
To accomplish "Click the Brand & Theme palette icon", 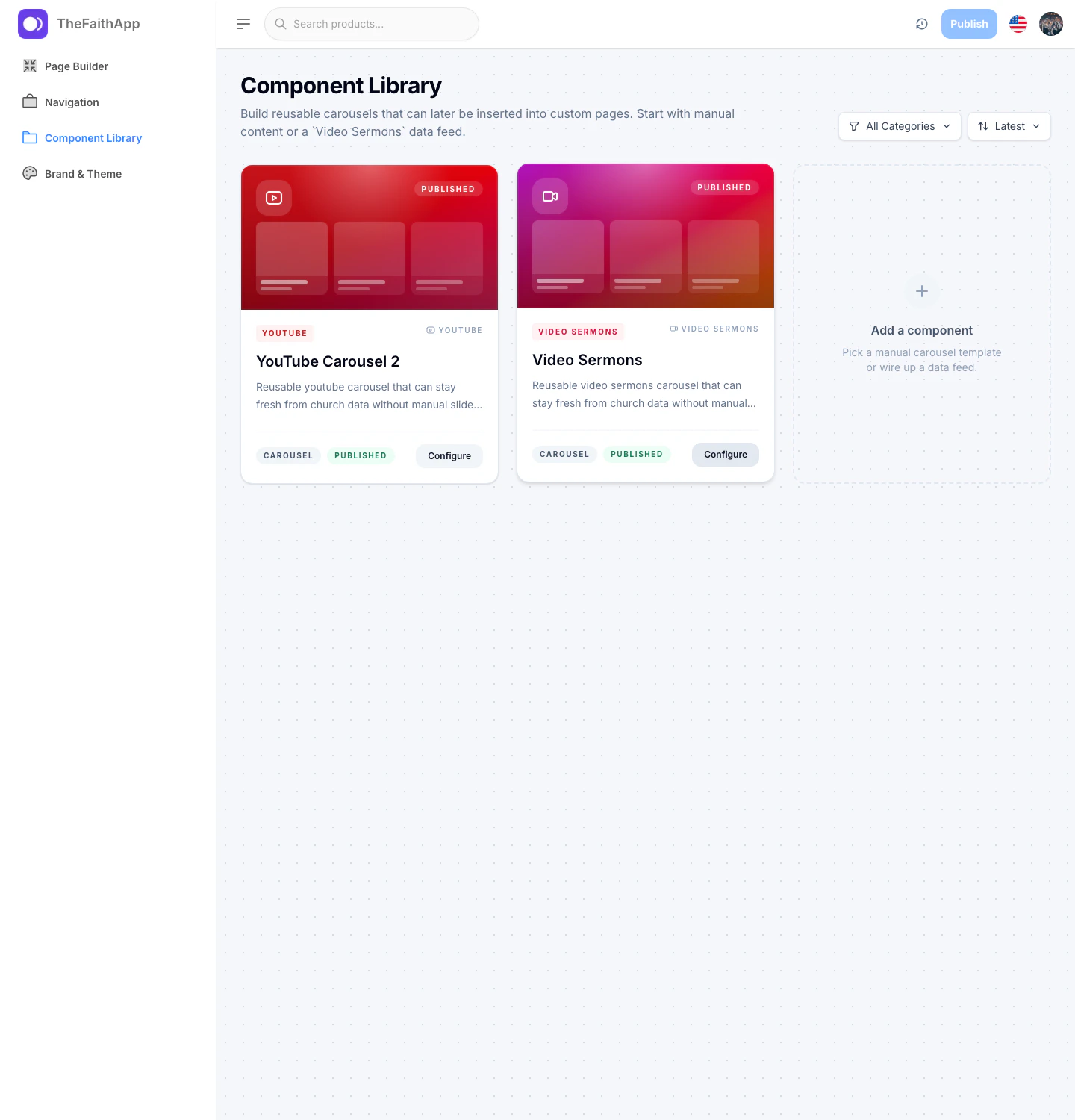I will pyautogui.click(x=30, y=173).
